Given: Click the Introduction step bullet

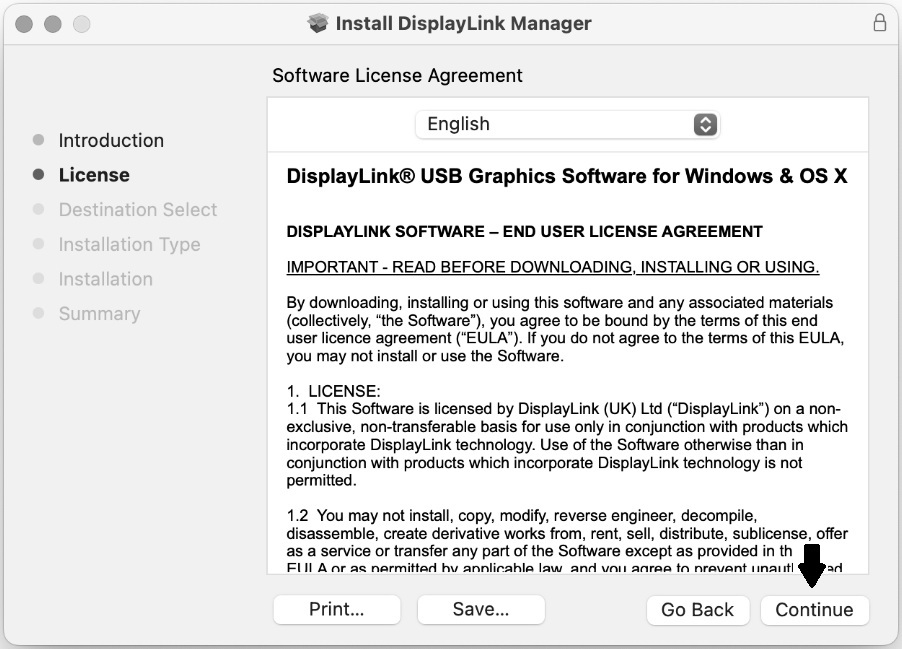Looking at the screenshot, I should pyautogui.click(x=39, y=140).
